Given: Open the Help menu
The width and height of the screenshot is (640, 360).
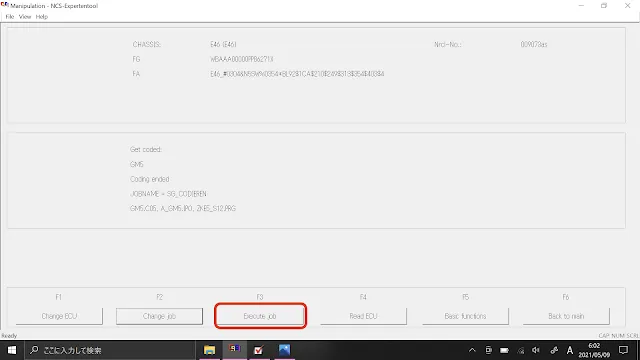Looking at the screenshot, I should [42, 17].
